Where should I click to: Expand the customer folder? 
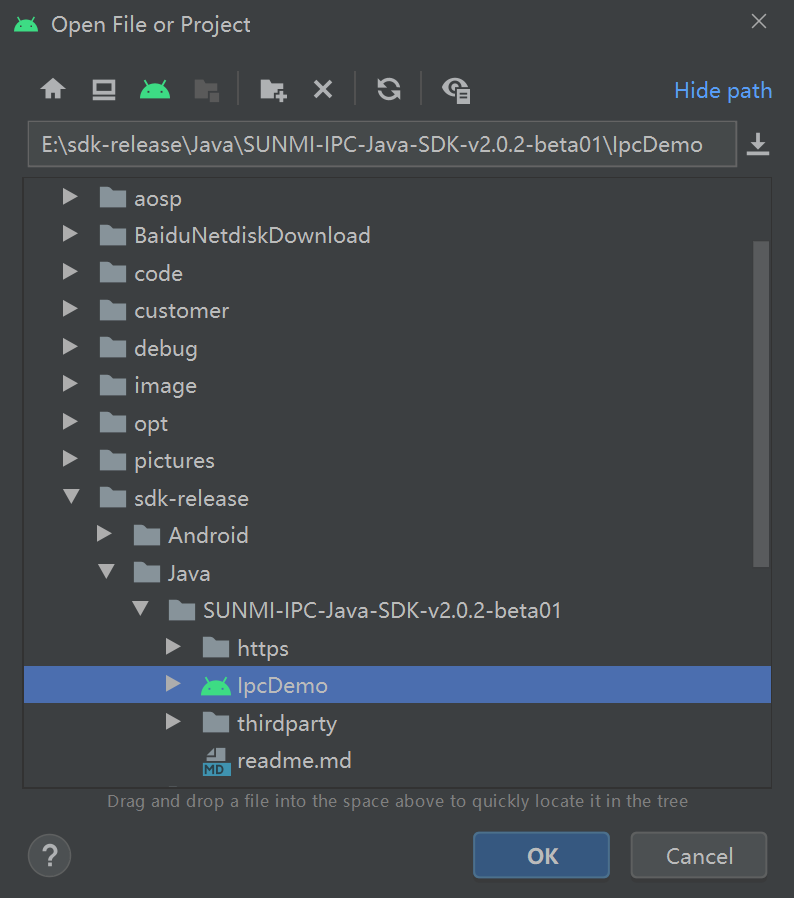(x=70, y=309)
